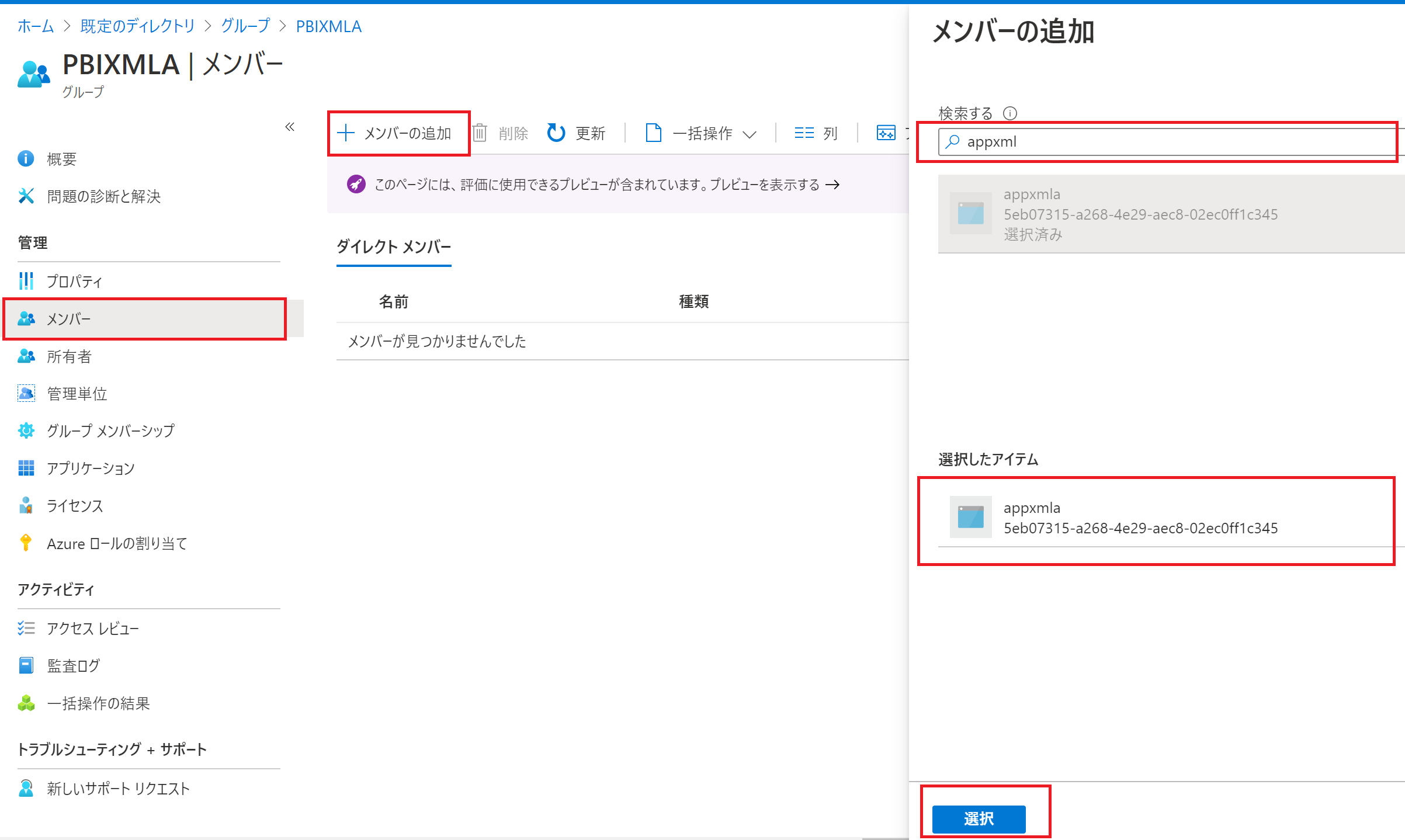Click the グループ breadcrumb link
The image size is (1405, 840).
[245, 26]
